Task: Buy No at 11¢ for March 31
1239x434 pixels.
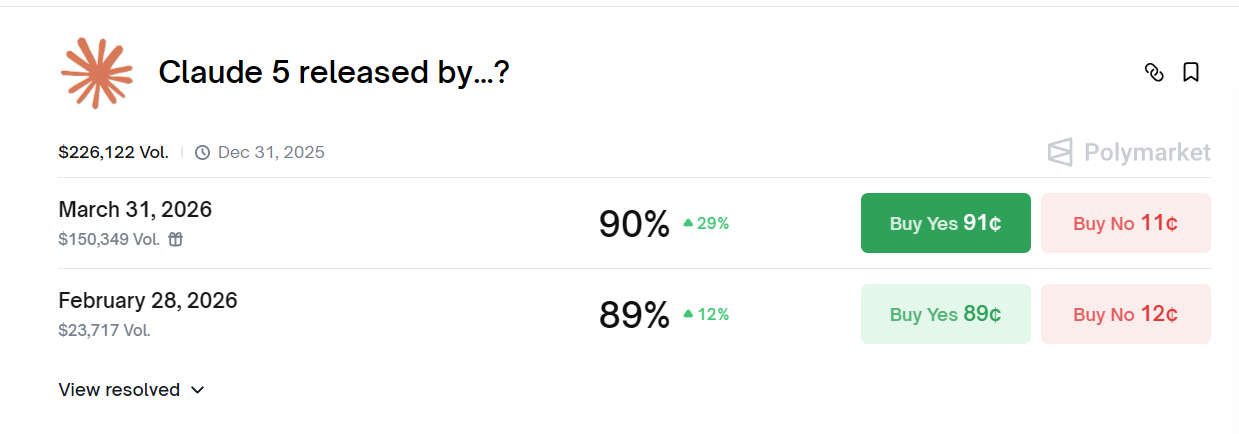Action: coord(1126,223)
